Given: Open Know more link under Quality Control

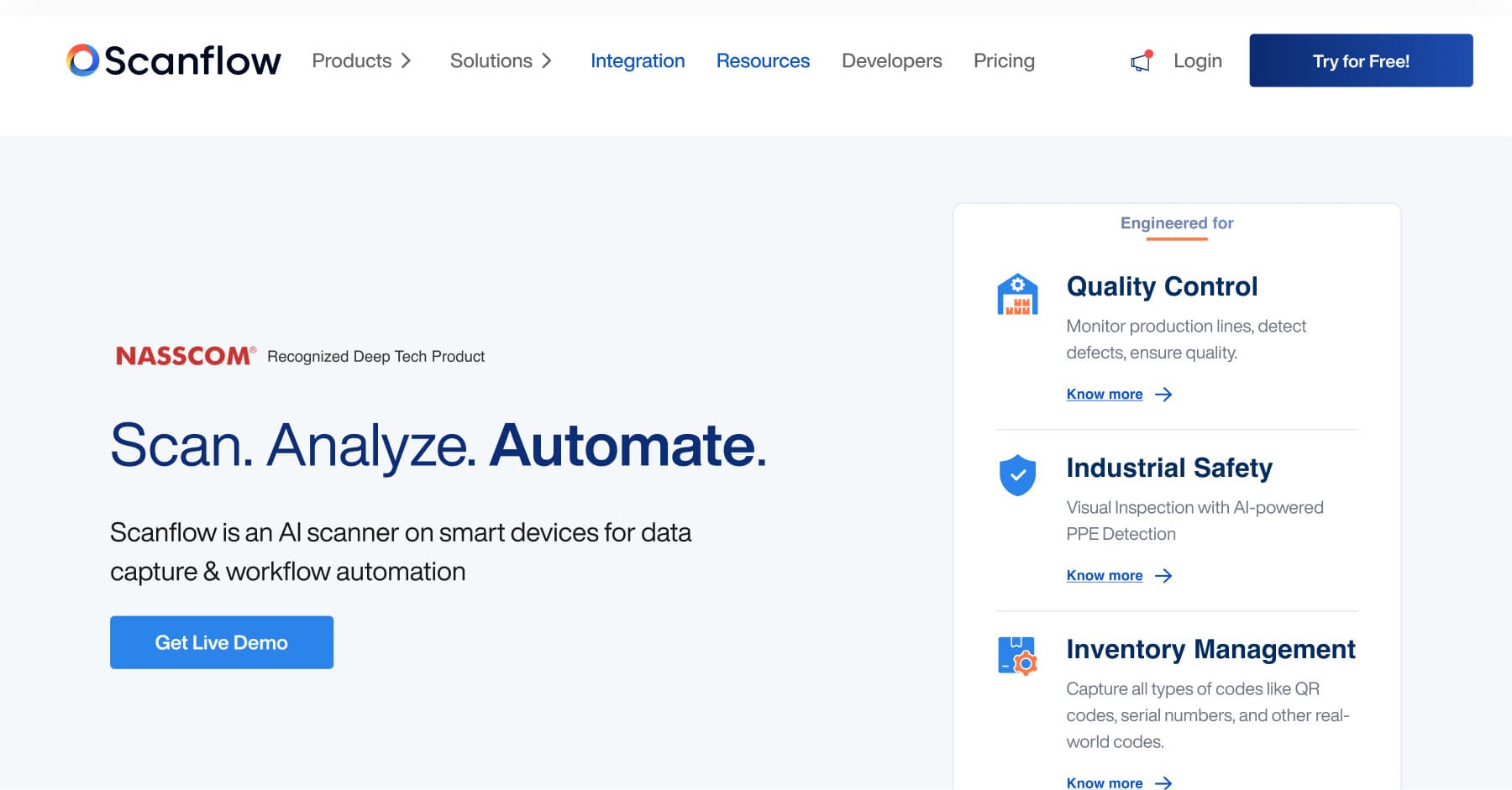Looking at the screenshot, I should (x=1105, y=394).
